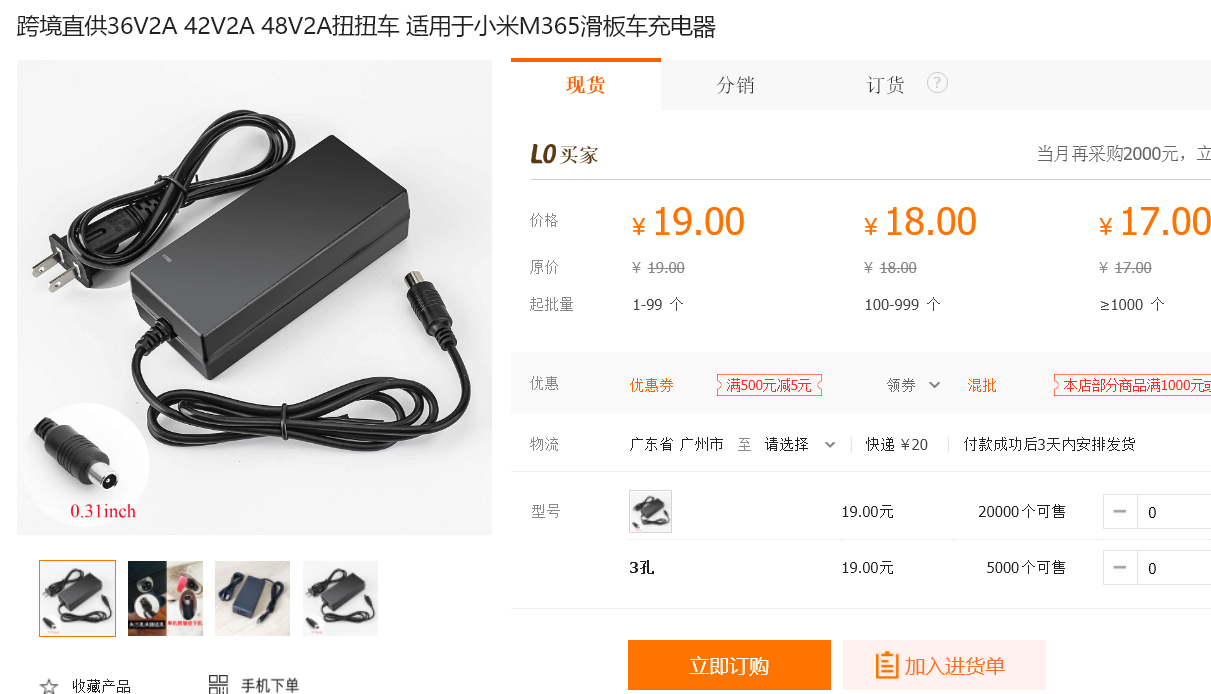The image size is (1211, 694).
Task: Click the clipboard icon on 加入进货单
Action: point(886,666)
